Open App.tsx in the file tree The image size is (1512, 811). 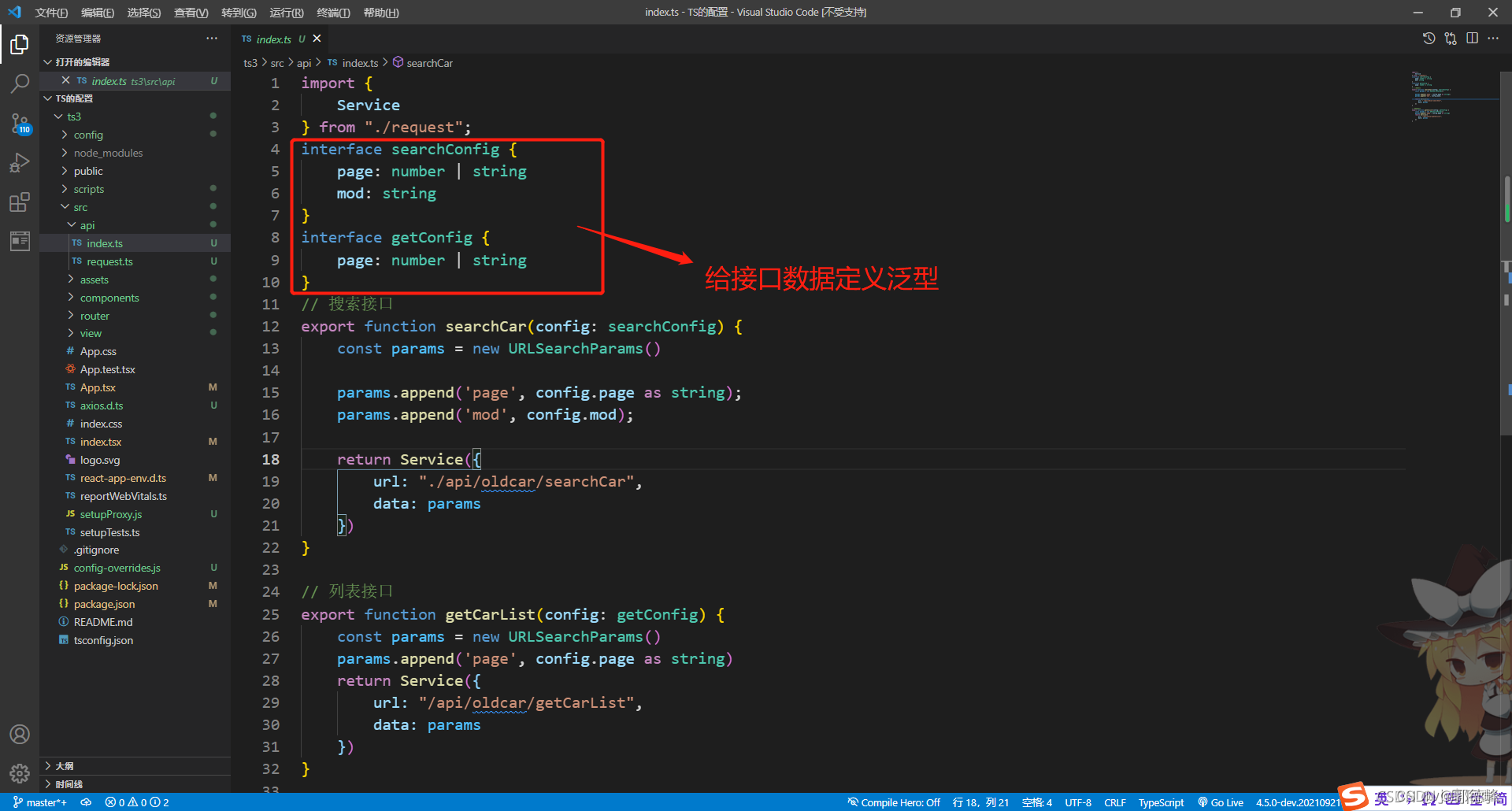click(x=135, y=387)
